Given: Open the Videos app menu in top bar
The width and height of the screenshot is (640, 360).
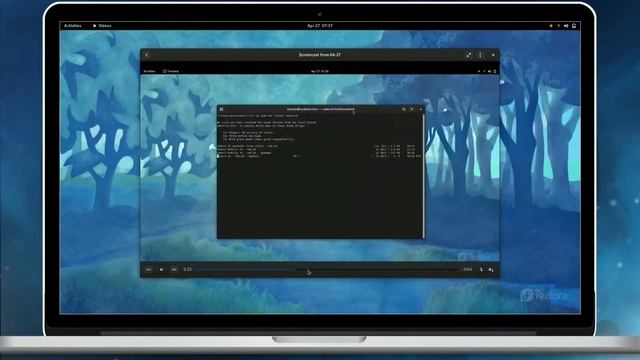Looking at the screenshot, I should click(x=102, y=26).
